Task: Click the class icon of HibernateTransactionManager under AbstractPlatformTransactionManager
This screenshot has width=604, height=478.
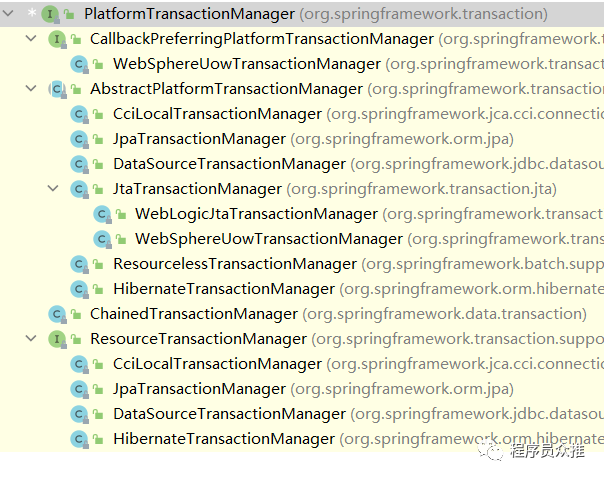Action: pyautogui.click(x=80, y=290)
